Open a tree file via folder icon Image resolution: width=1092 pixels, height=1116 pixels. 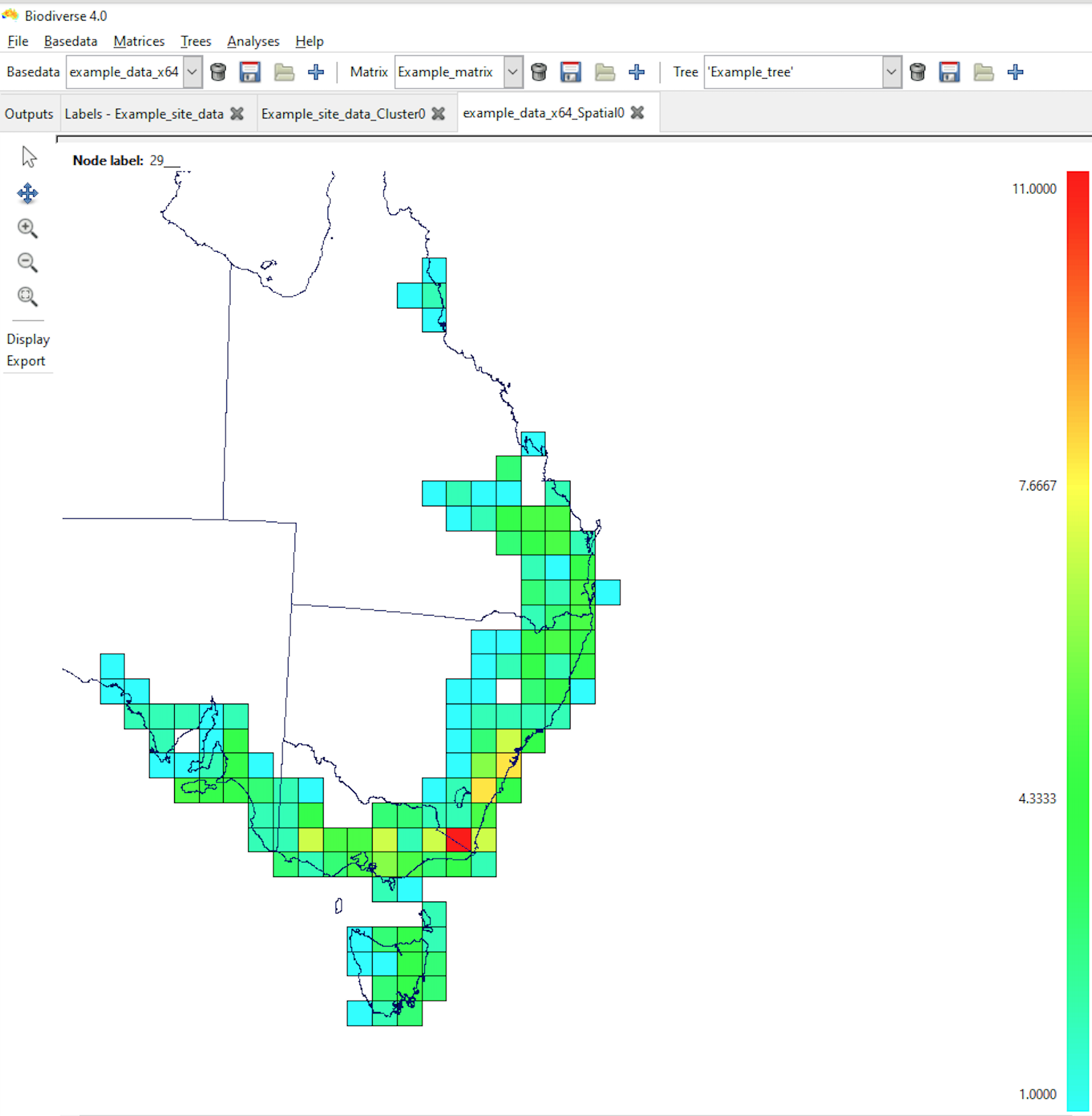[983, 71]
